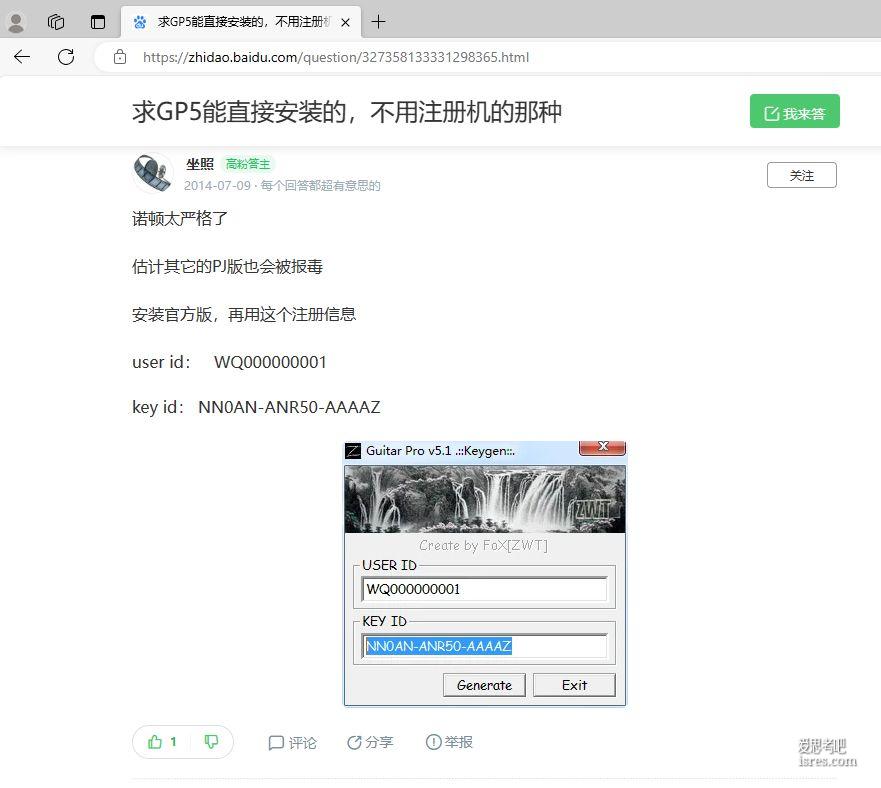
Task: Open the 坐照 user profile link
Action: click(200, 164)
